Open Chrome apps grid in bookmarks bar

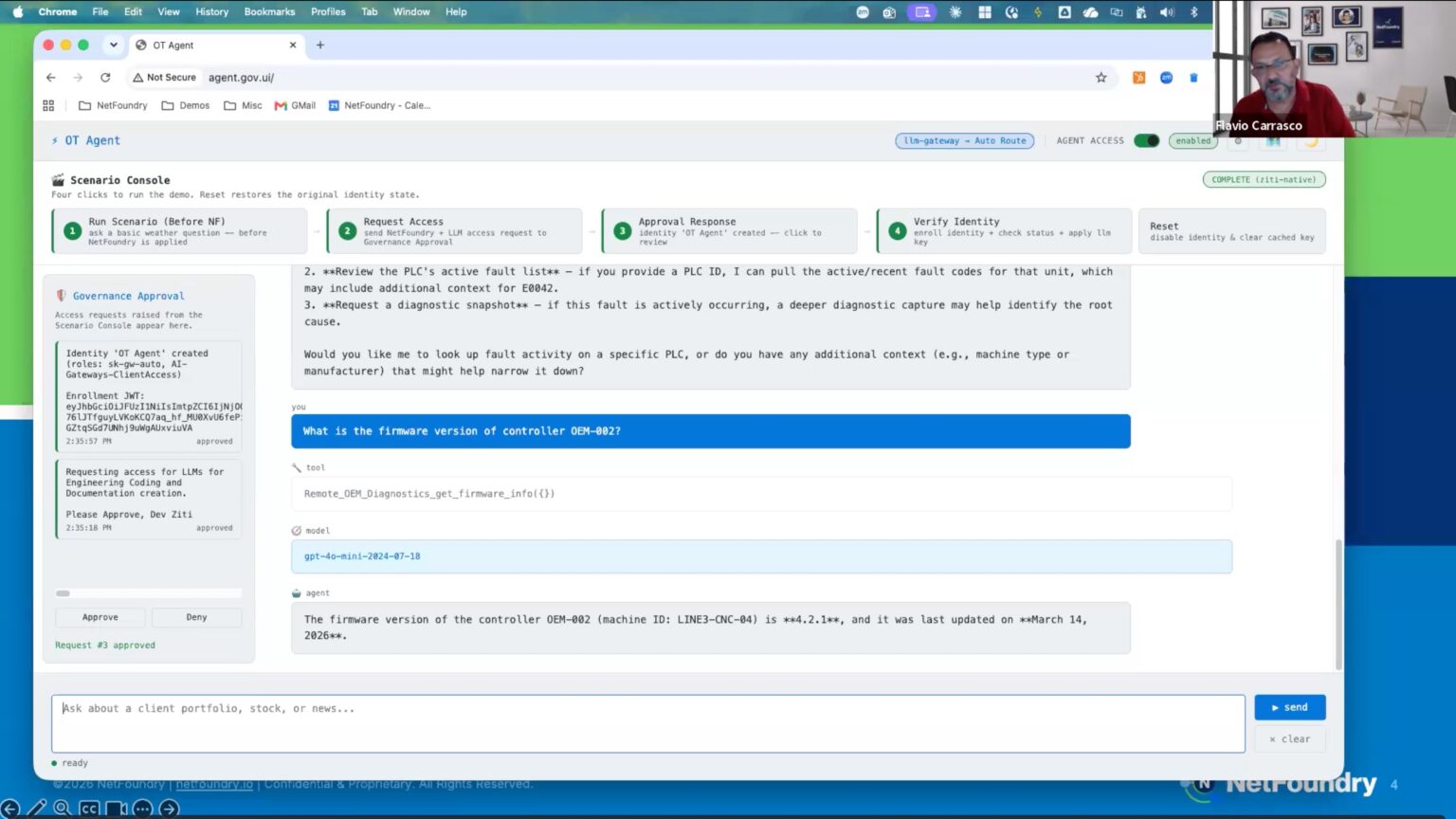(48, 105)
